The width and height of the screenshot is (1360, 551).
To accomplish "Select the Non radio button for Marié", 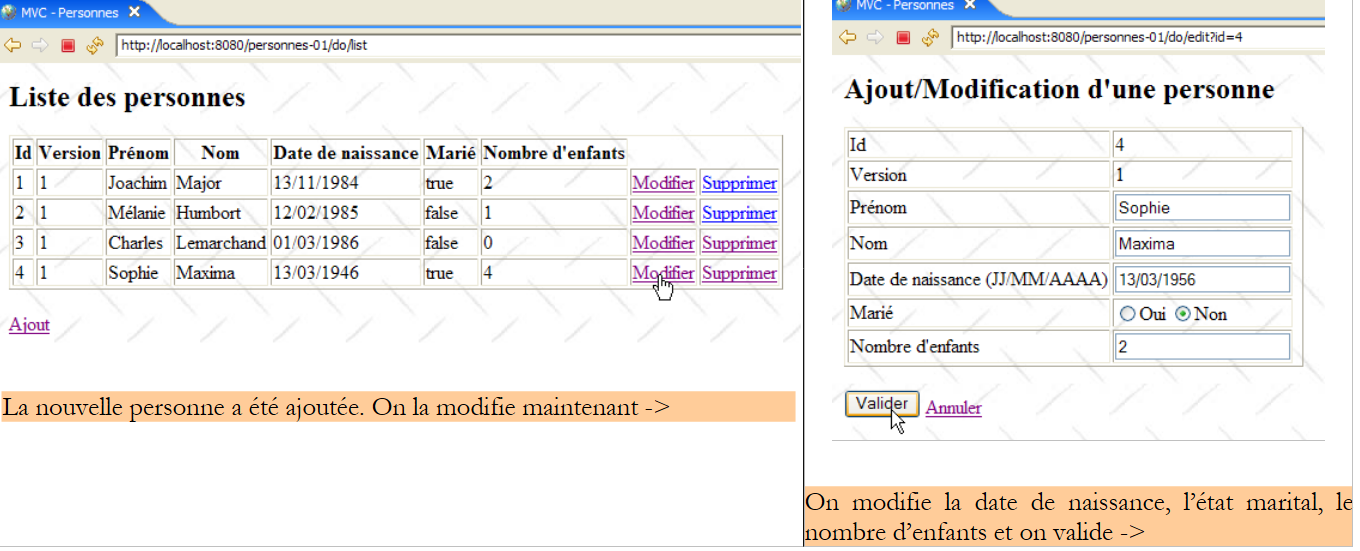I will [x=1183, y=314].
